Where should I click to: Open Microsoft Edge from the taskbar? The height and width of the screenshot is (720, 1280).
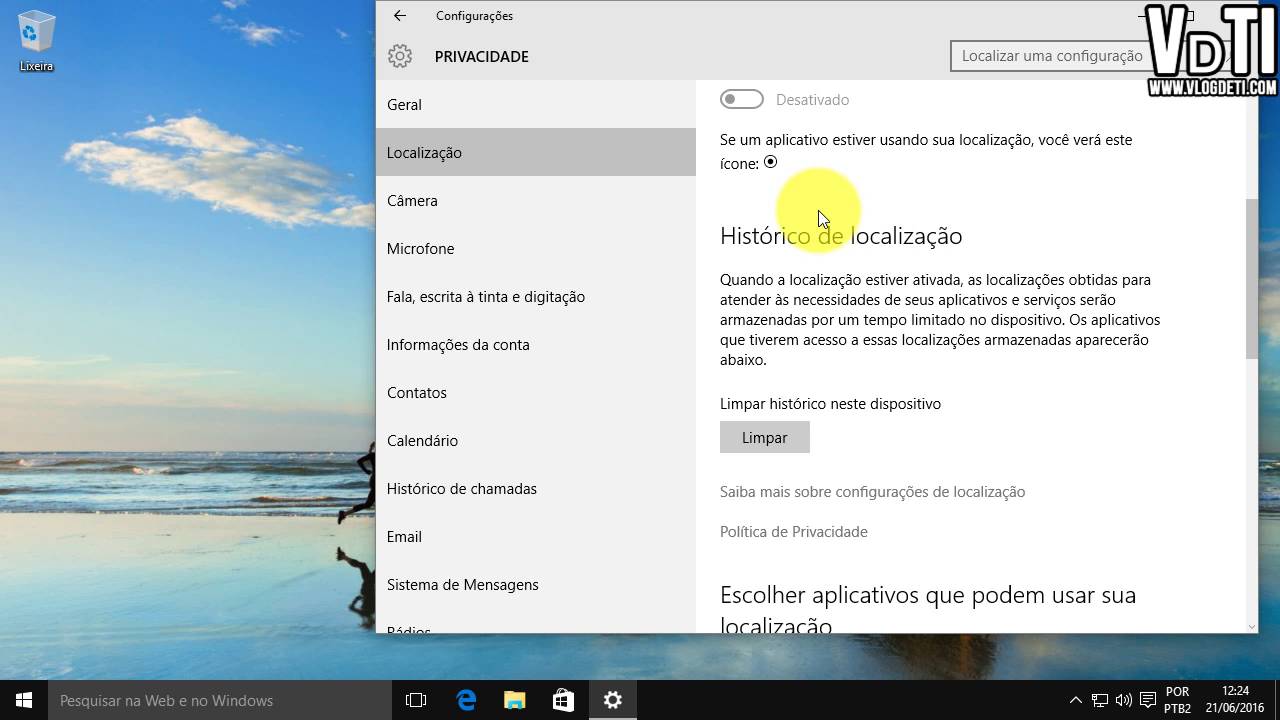pyautogui.click(x=465, y=700)
